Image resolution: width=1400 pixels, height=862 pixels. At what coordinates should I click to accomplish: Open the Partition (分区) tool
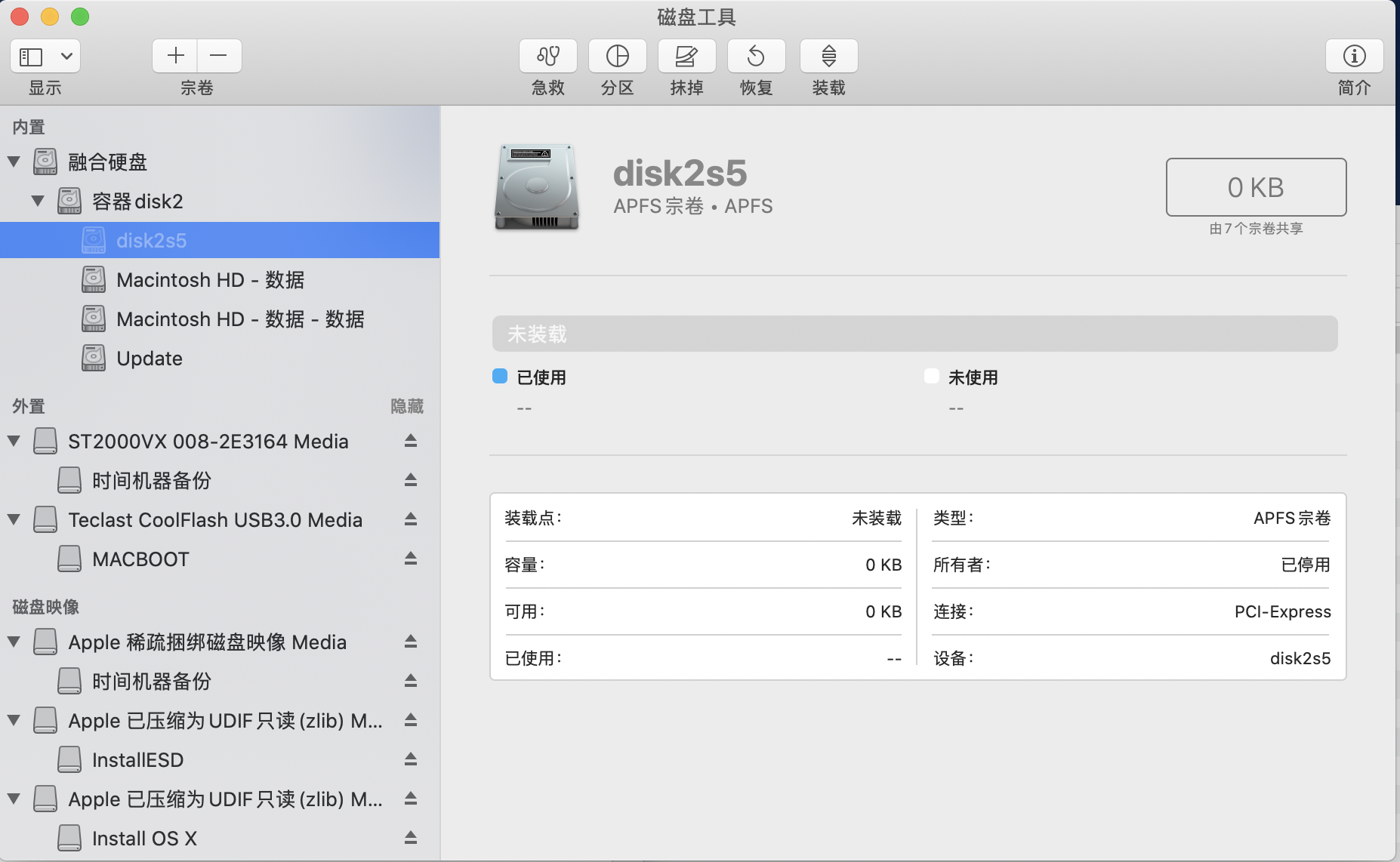[x=617, y=57]
